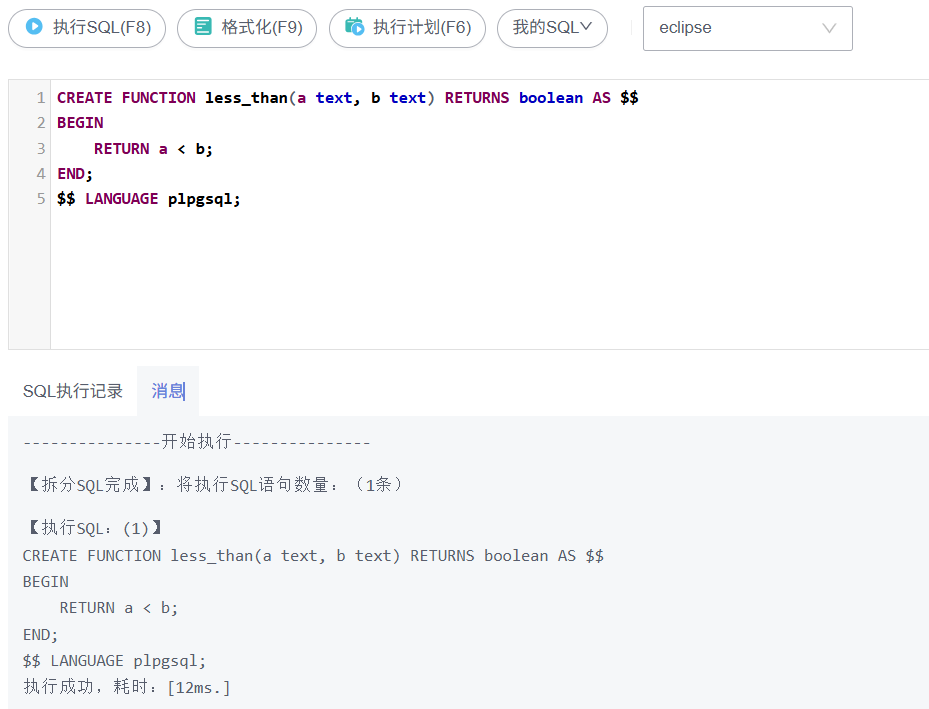Switch to the SQL执行记录 tab
929x709 pixels.
(73, 391)
